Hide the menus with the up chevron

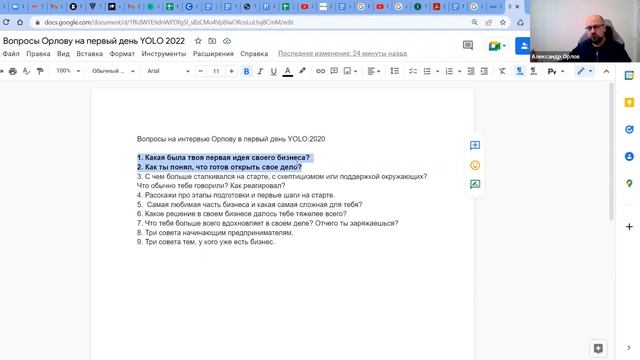[x=606, y=71]
